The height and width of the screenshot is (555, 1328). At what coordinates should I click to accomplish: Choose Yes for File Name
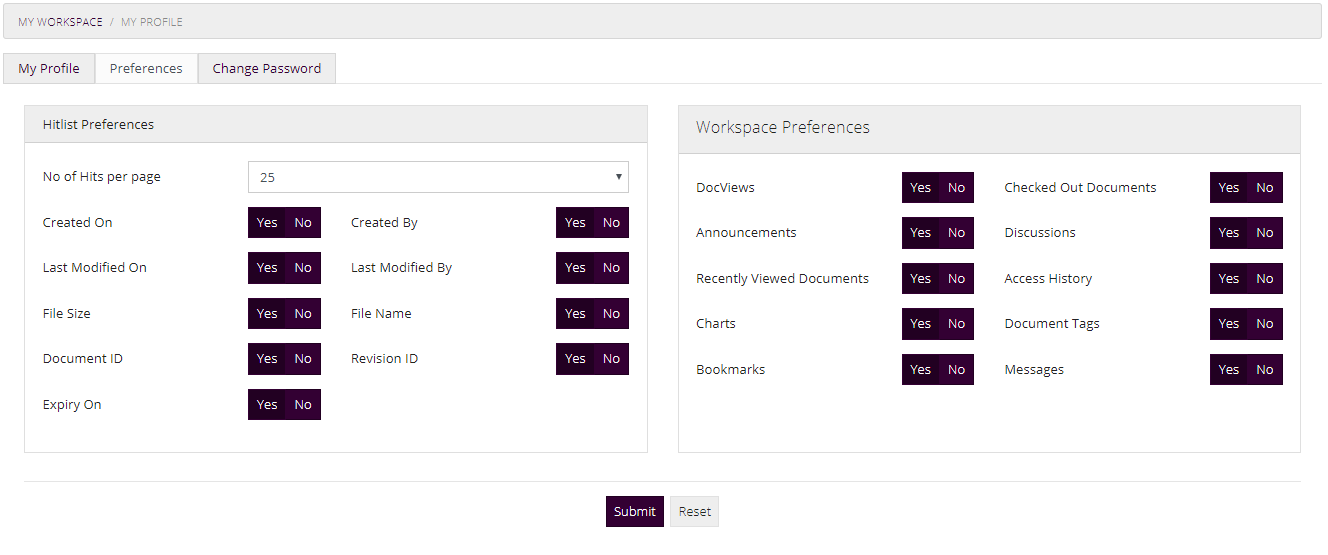tap(575, 314)
